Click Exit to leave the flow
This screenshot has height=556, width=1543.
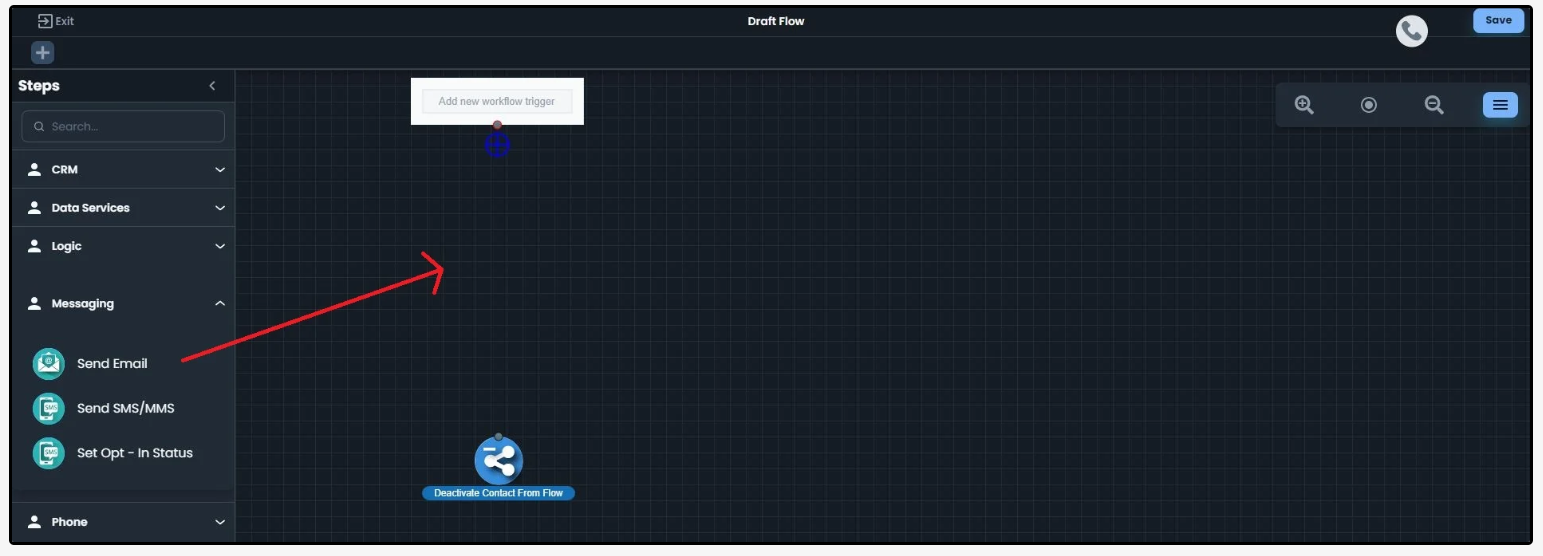pyautogui.click(x=56, y=21)
